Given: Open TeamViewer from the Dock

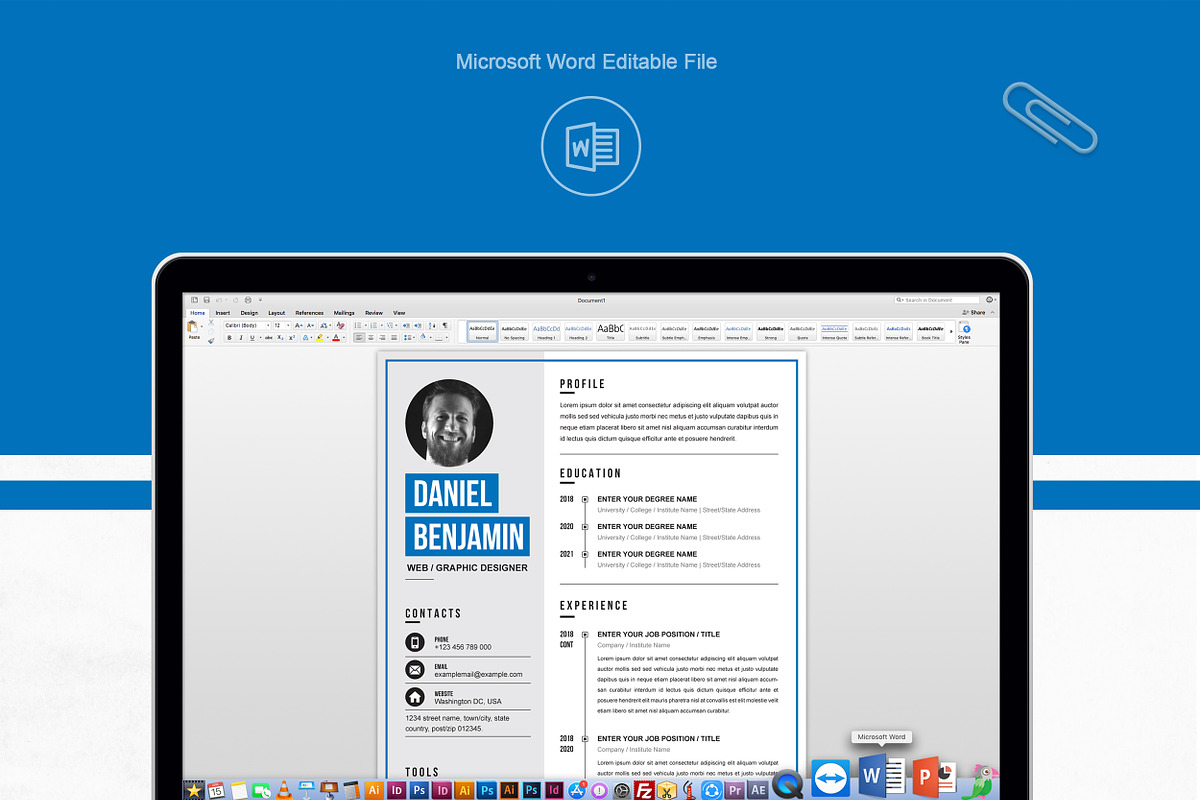Looking at the screenshot, I should click(x=832, y=778).
